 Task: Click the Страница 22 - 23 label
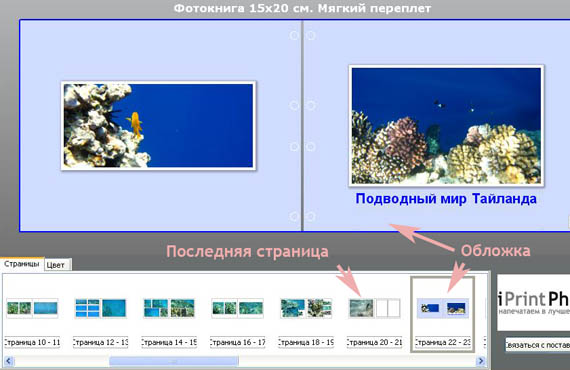pos(443,342)
